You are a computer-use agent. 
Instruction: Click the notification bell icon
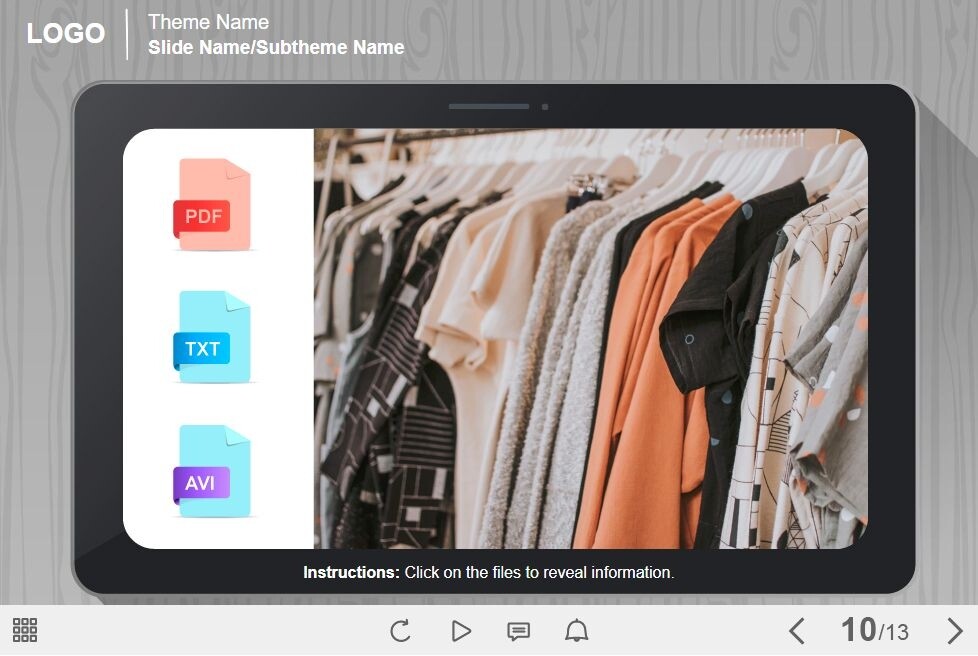tap(577, 631)
